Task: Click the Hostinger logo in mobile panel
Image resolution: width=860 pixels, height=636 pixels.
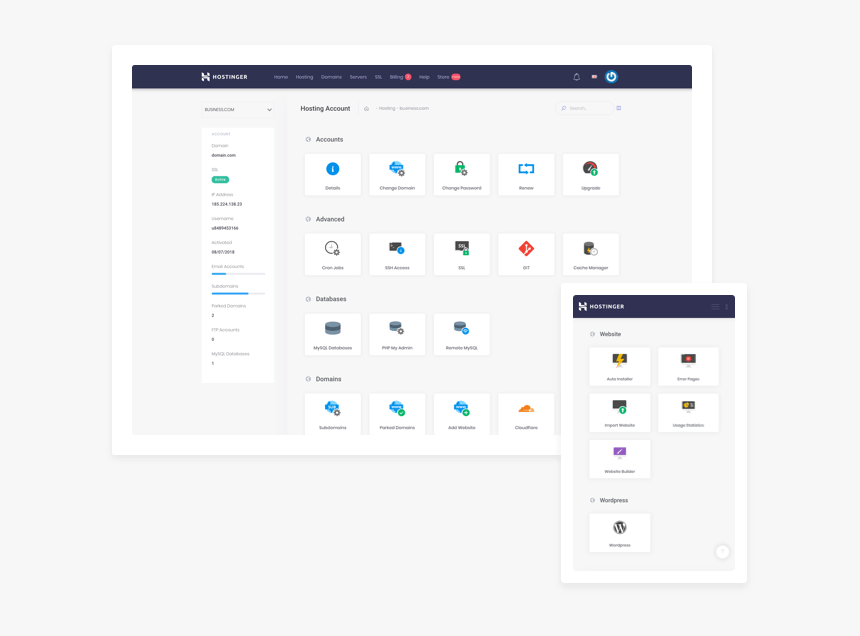Action: [x=601, y=306]
